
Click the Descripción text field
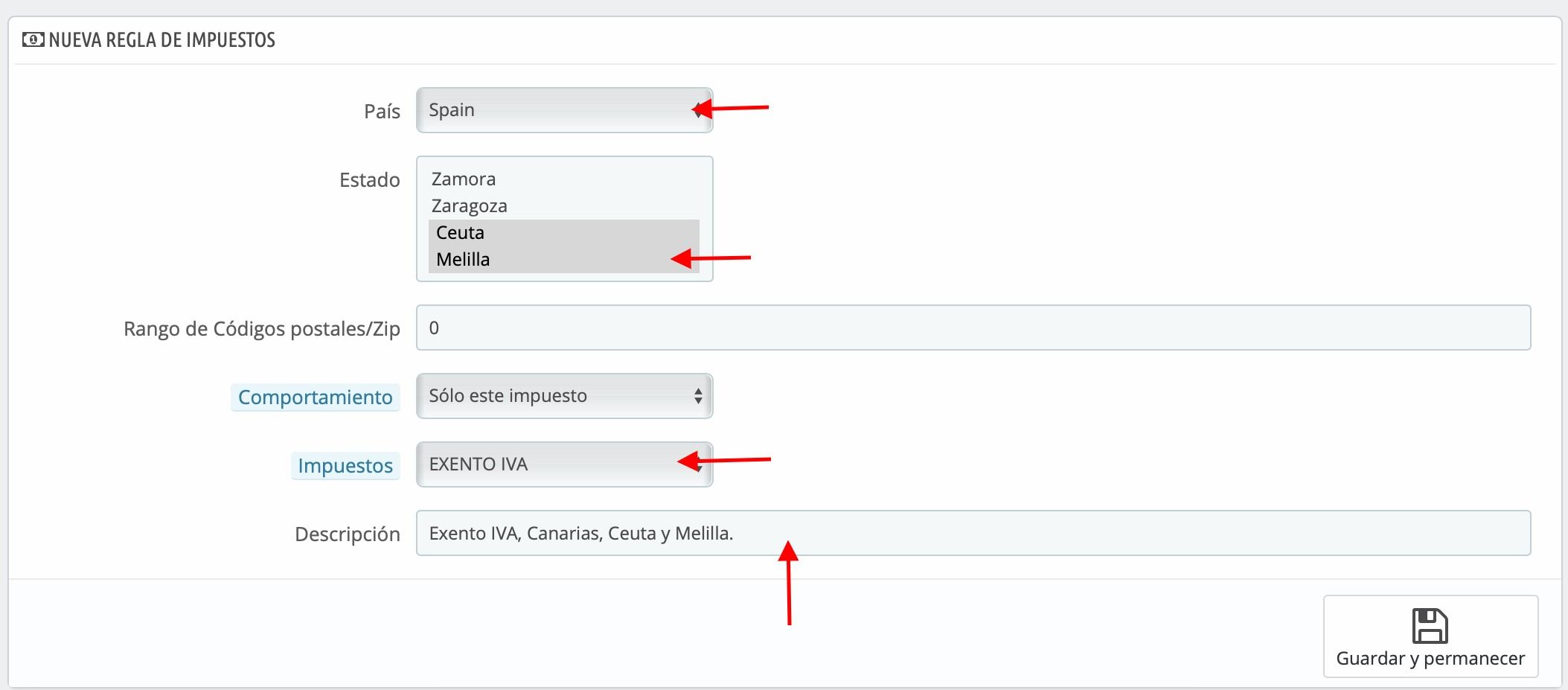click(x=973, y=533)
